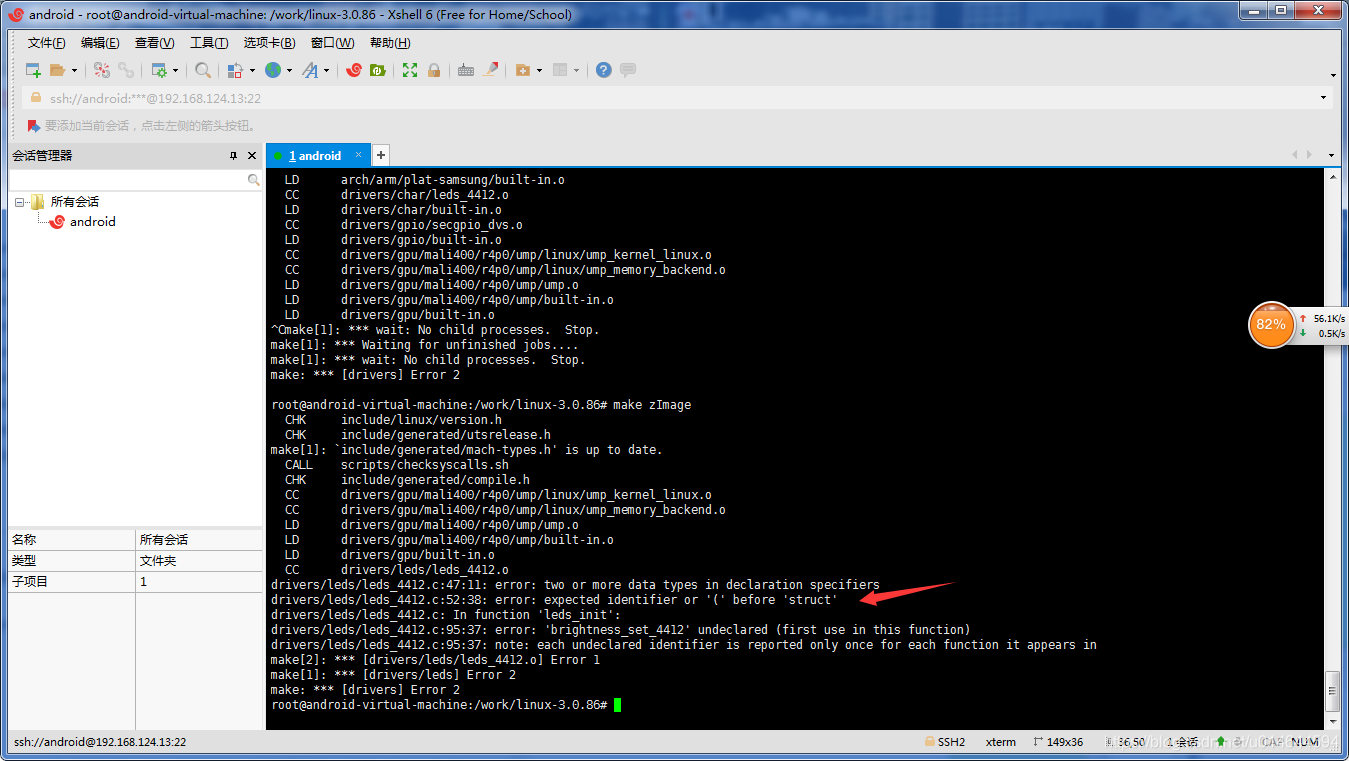Click the blue Help question mark icon
The height and width of the screenshot is (761, 1349).
coord(604,70)
